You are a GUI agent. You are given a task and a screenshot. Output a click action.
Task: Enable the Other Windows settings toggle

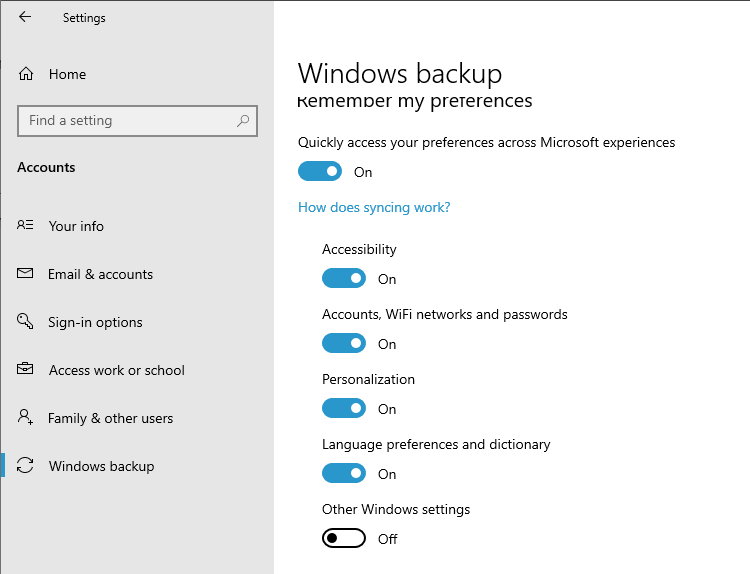point(344,539)
